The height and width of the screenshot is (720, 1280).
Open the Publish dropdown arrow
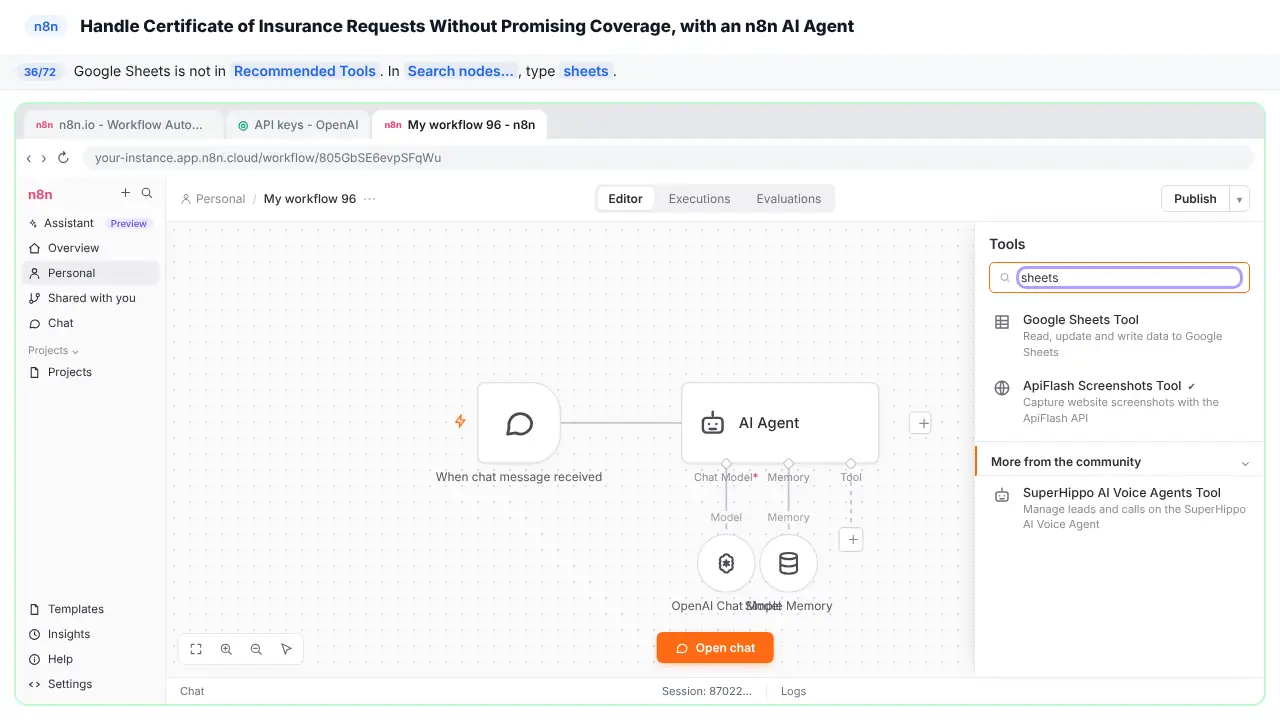point(1240,199)
